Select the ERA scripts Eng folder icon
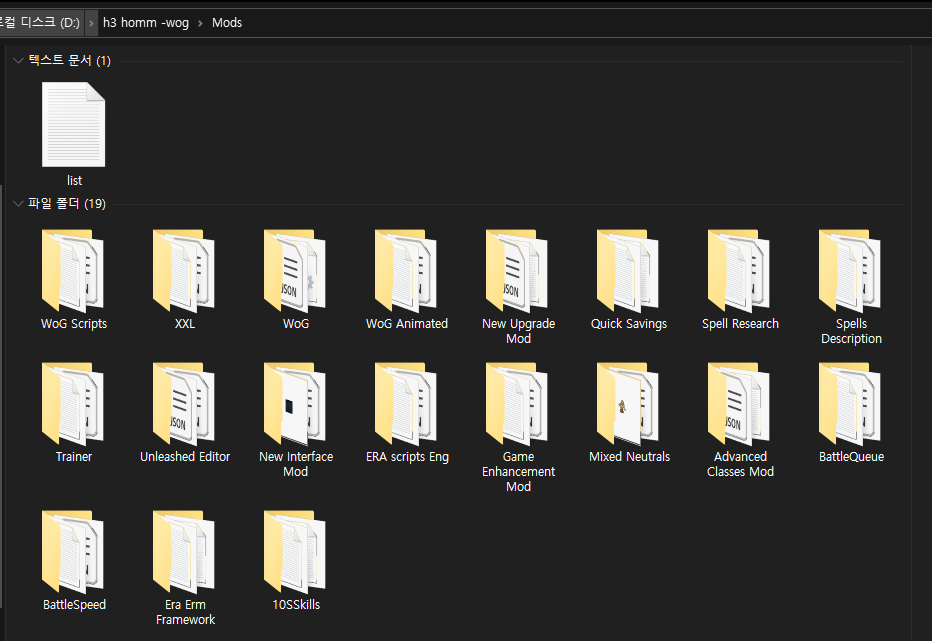The height and width of the screenshot is (641, 932). pos(406,404)
